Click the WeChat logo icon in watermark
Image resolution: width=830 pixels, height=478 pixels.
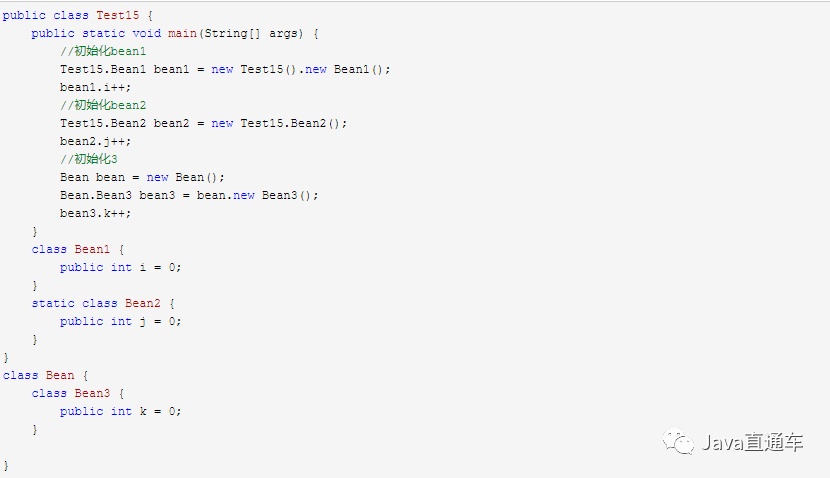678,441
